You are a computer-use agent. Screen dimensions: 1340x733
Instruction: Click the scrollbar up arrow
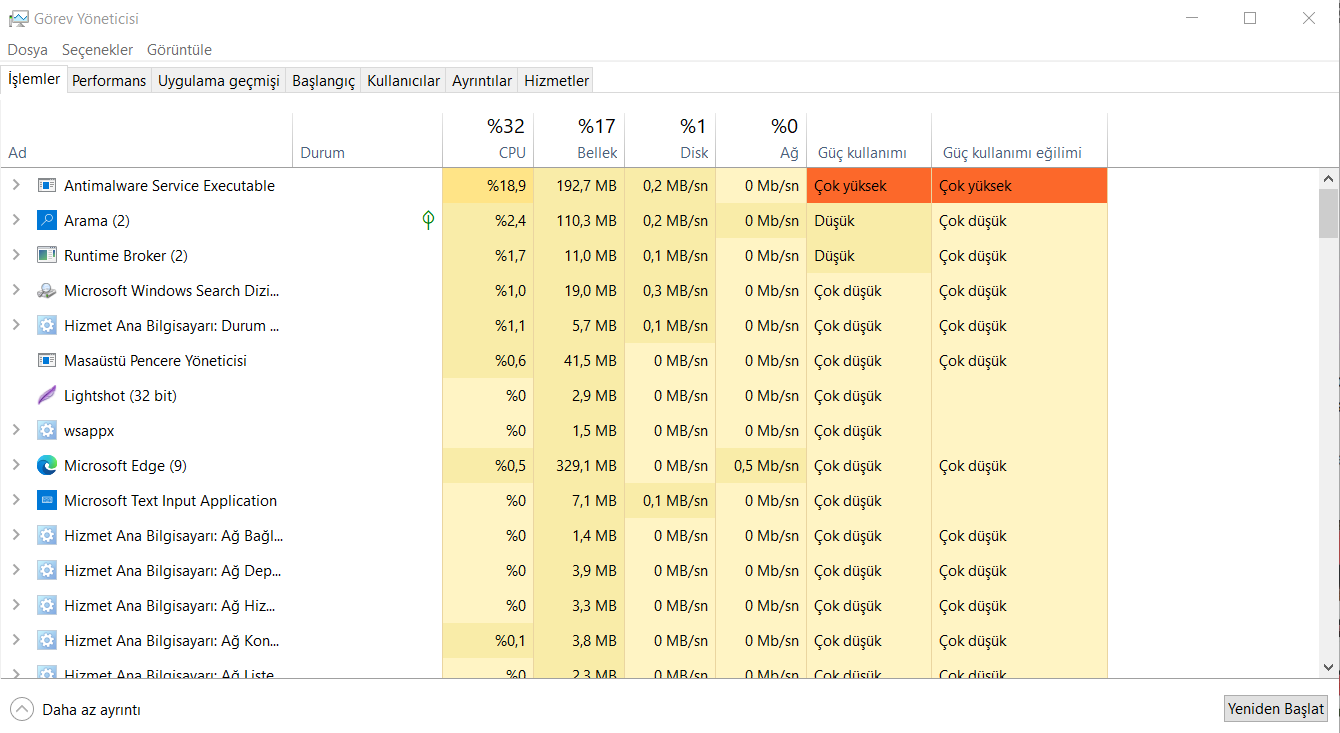click(x=1329, y=178)
